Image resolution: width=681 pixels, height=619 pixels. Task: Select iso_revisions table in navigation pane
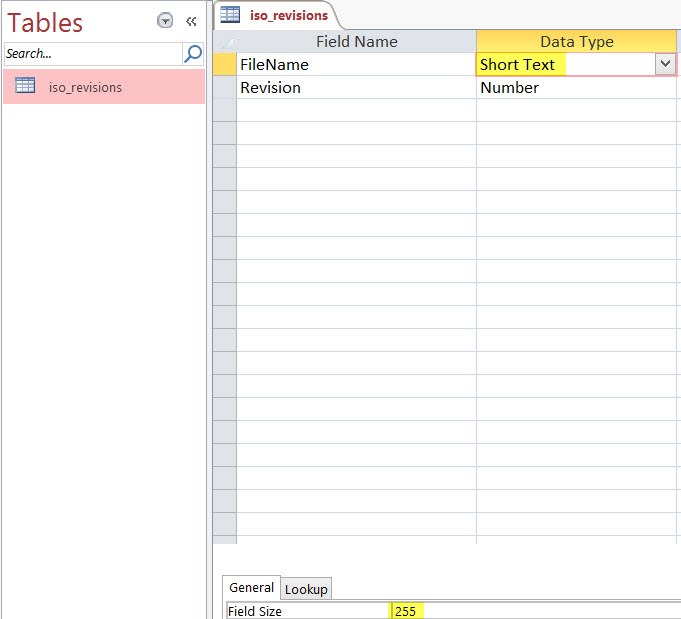pyautogui.click(x=104, y=87)
